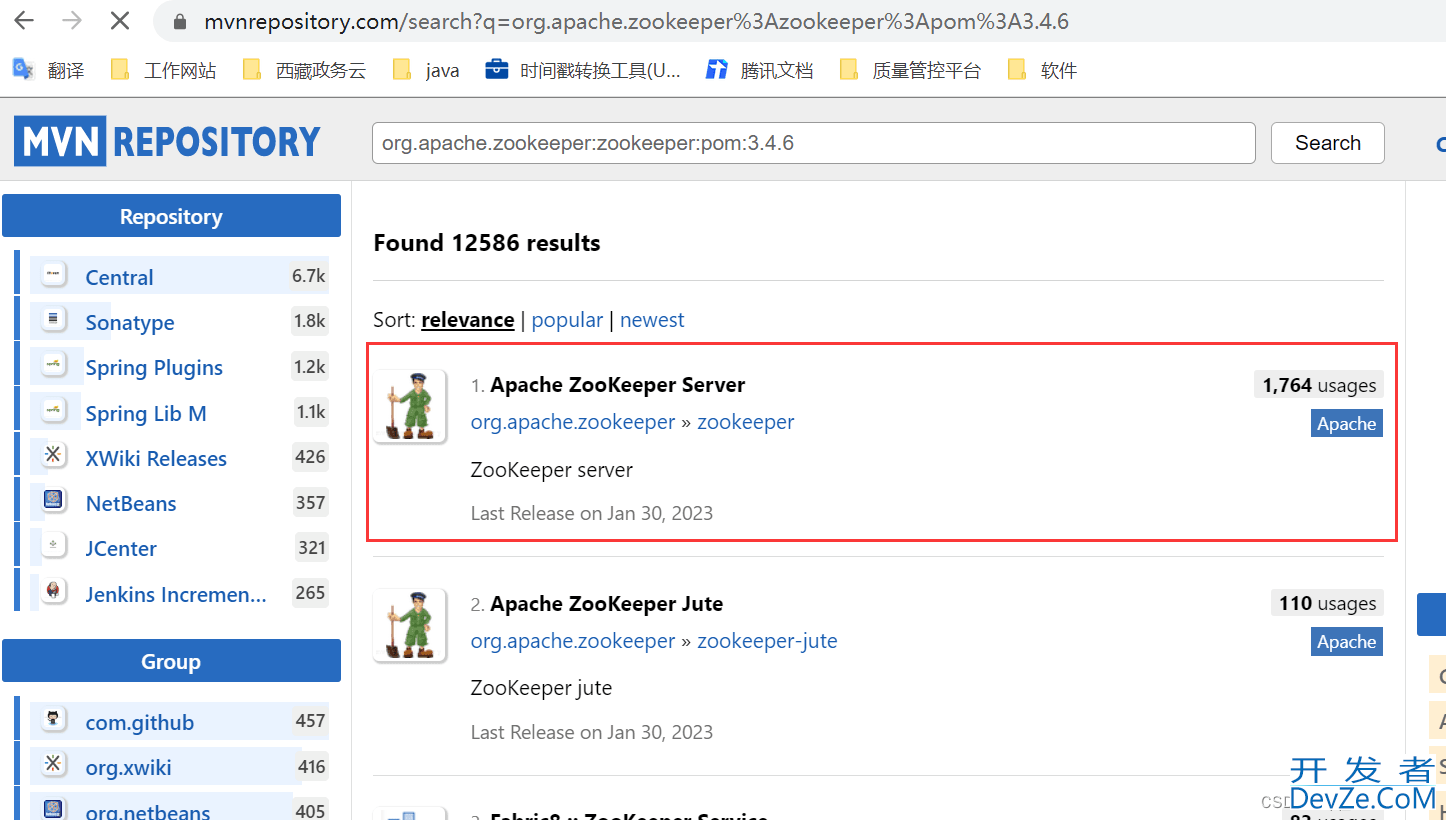
Task: Filter by NetBeans repository
Action: pyautogui.click(x=131, y=504)
